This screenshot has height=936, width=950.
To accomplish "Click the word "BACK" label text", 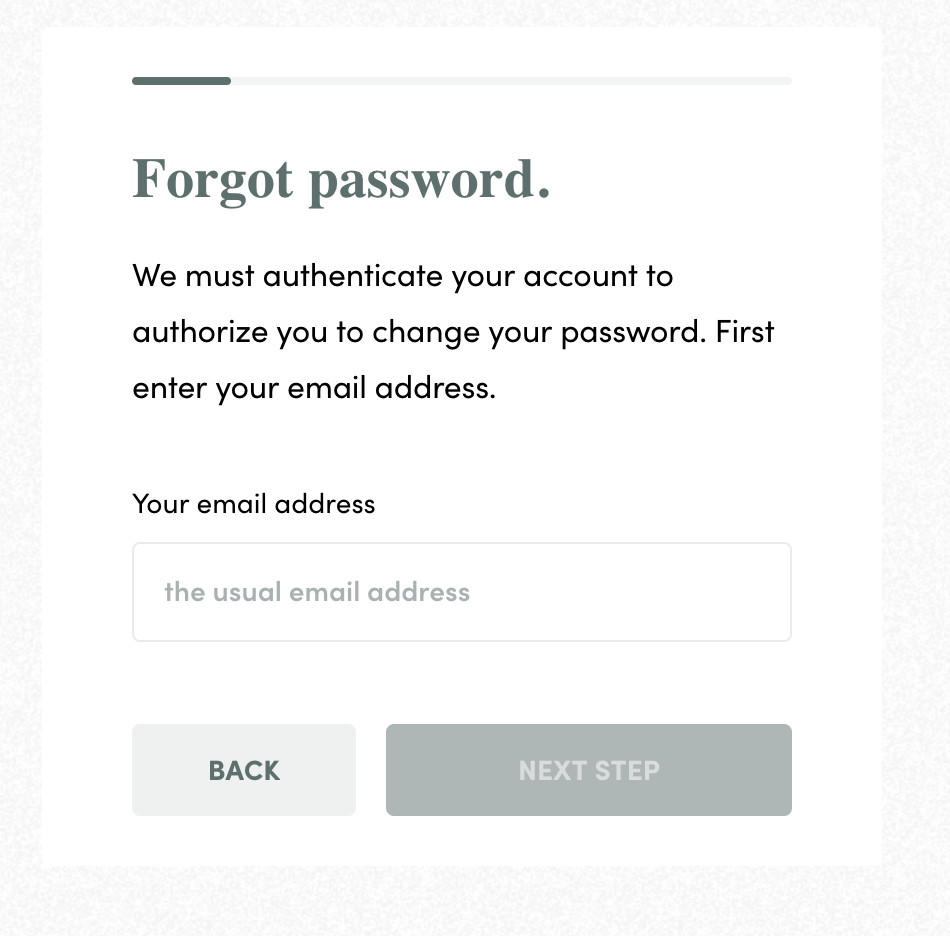I will click(x=244, y=771).
